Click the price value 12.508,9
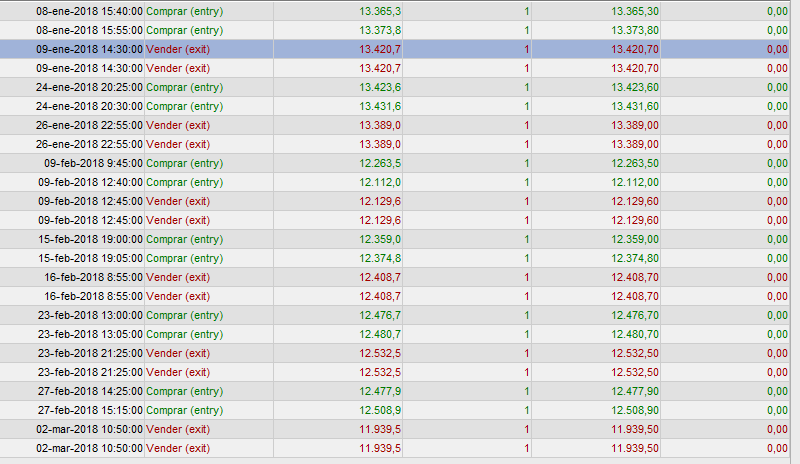The image size is (800, 464). 380,410
